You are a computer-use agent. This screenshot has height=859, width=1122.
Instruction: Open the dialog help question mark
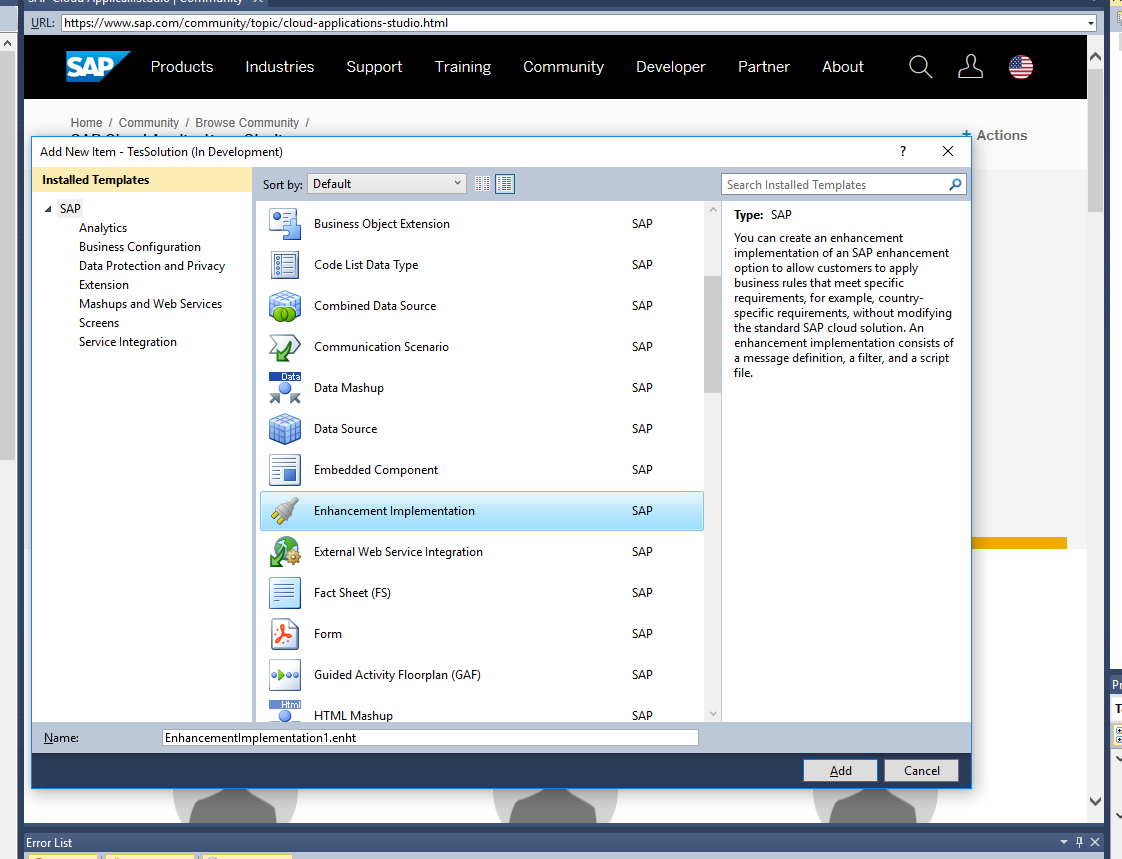pyautogui.click(x=903, y=151)
